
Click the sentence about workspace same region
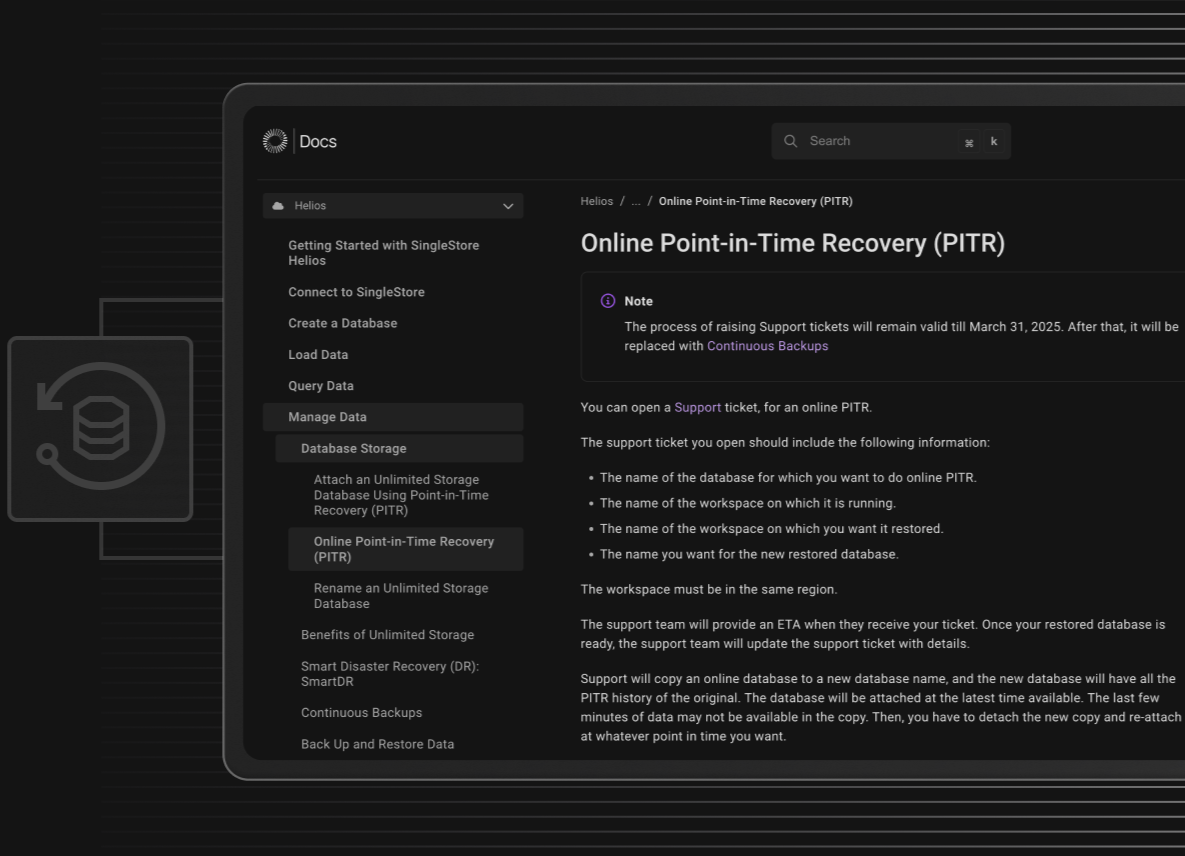(x=709, y=589)
